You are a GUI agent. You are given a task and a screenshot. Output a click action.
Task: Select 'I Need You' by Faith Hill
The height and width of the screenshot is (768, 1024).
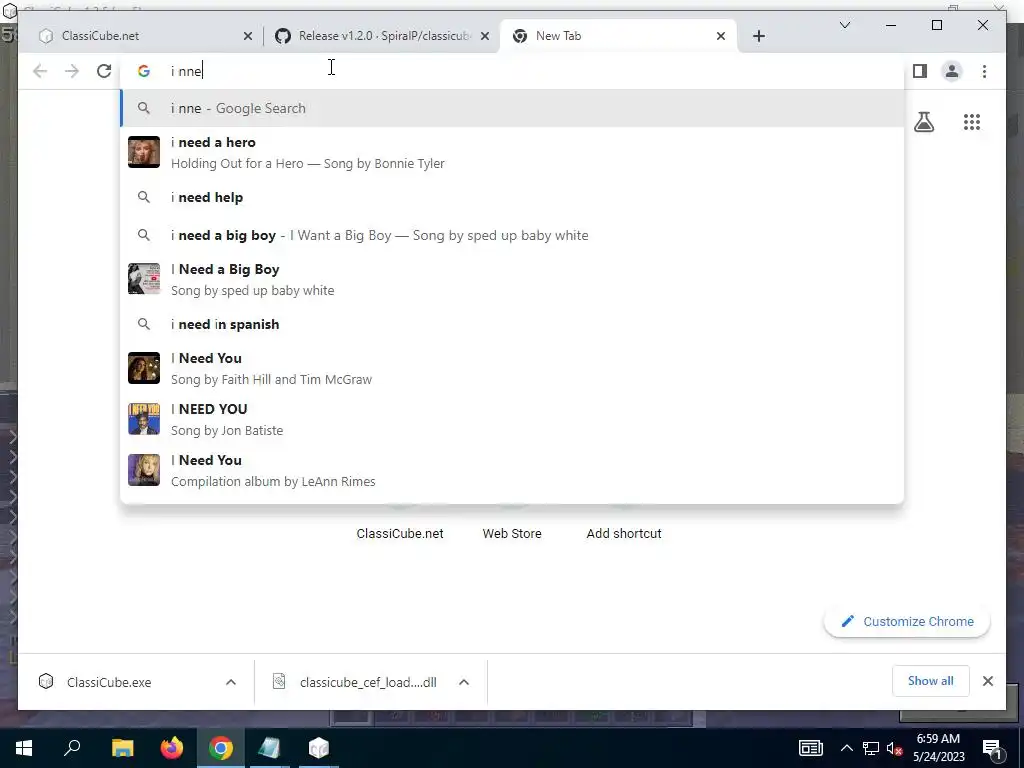coord(512,368)
